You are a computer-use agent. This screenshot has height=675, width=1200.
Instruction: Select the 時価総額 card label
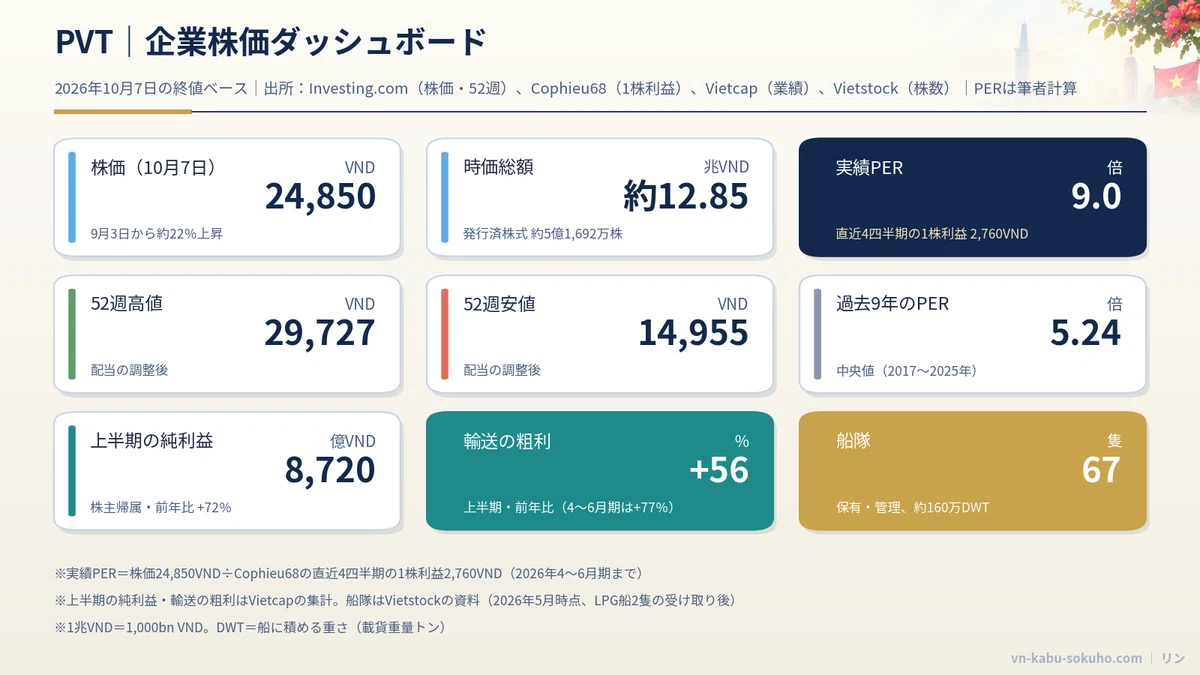pyautogui.click(x=499, y=167)
